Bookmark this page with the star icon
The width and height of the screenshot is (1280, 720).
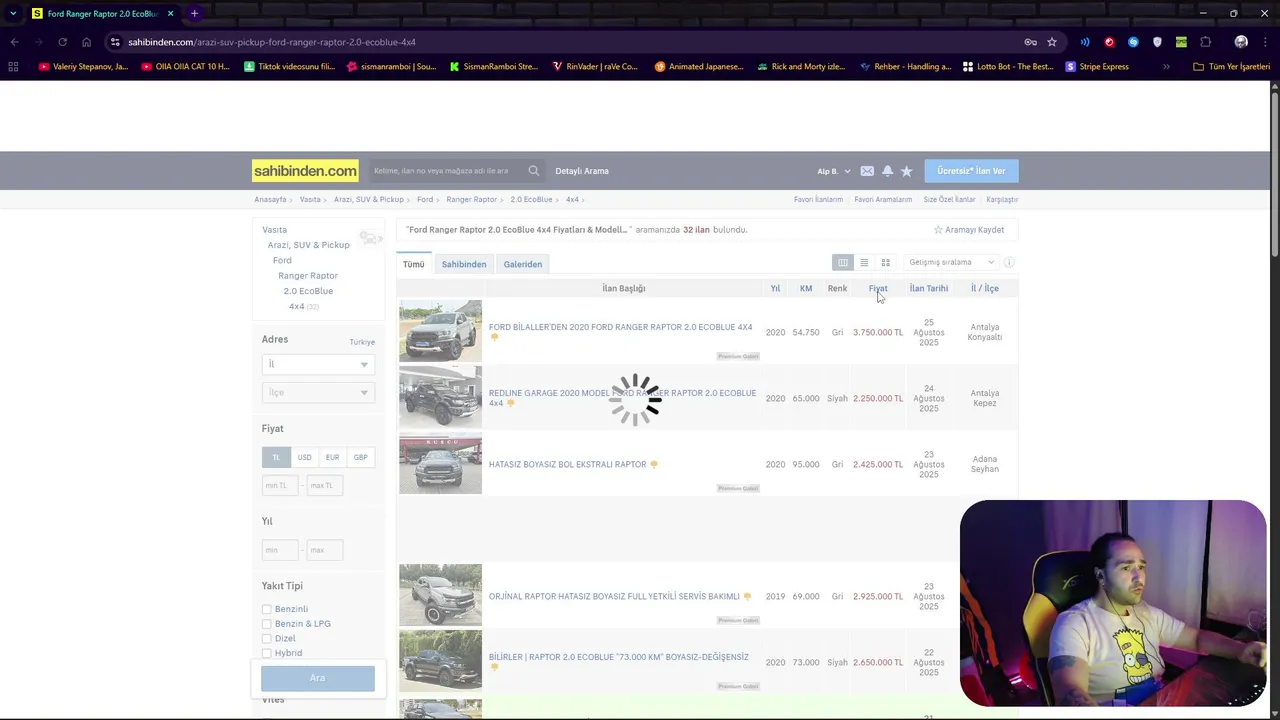(1052, 42)
